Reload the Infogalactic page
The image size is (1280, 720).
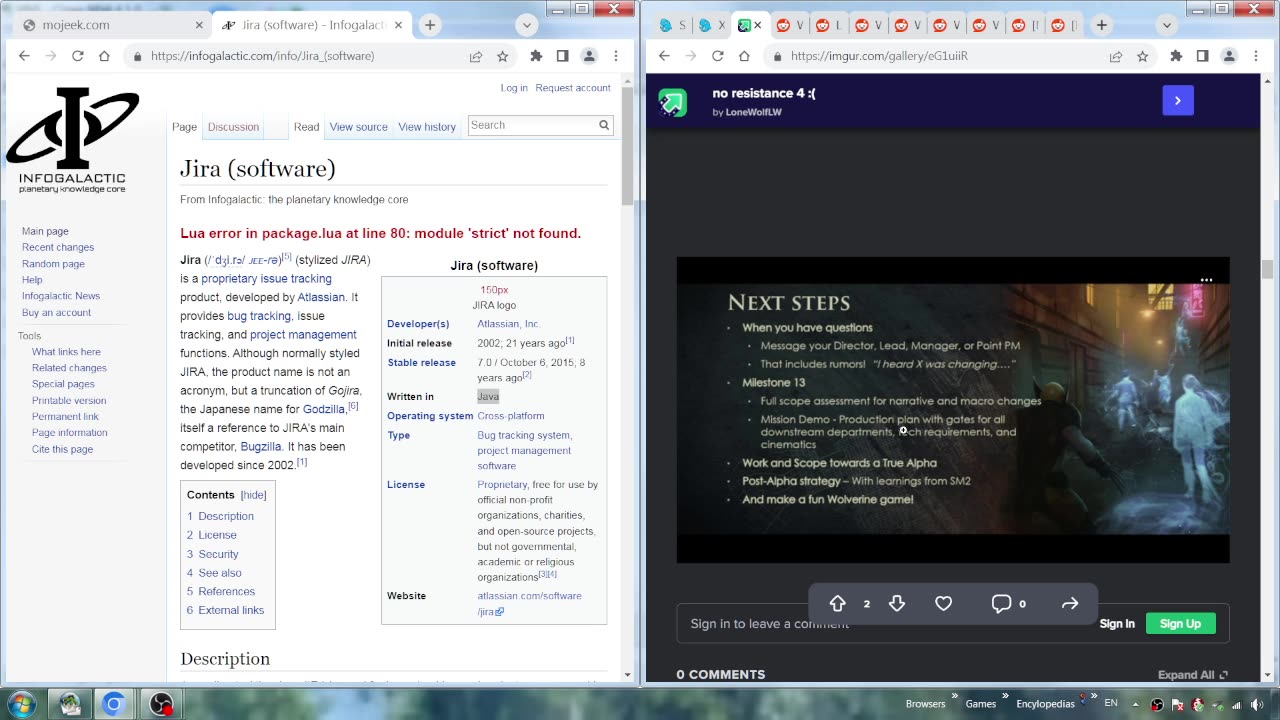click(77, 56)
